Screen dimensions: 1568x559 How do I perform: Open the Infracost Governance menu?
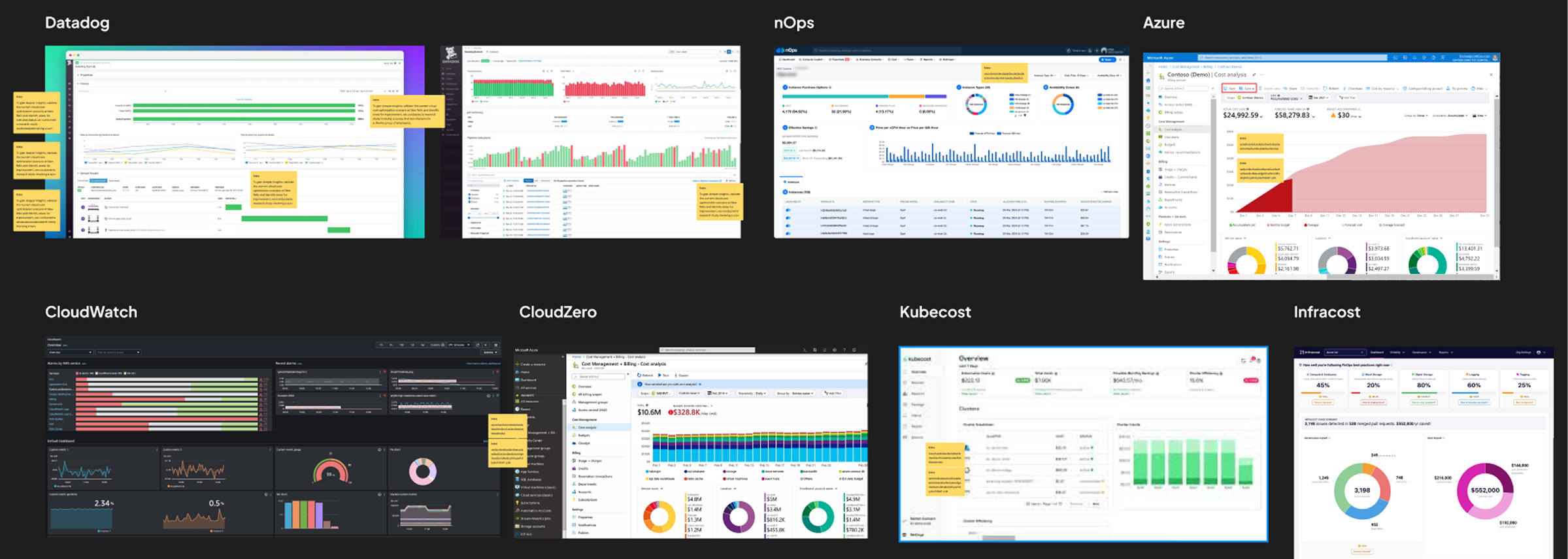click(1421, 353)
